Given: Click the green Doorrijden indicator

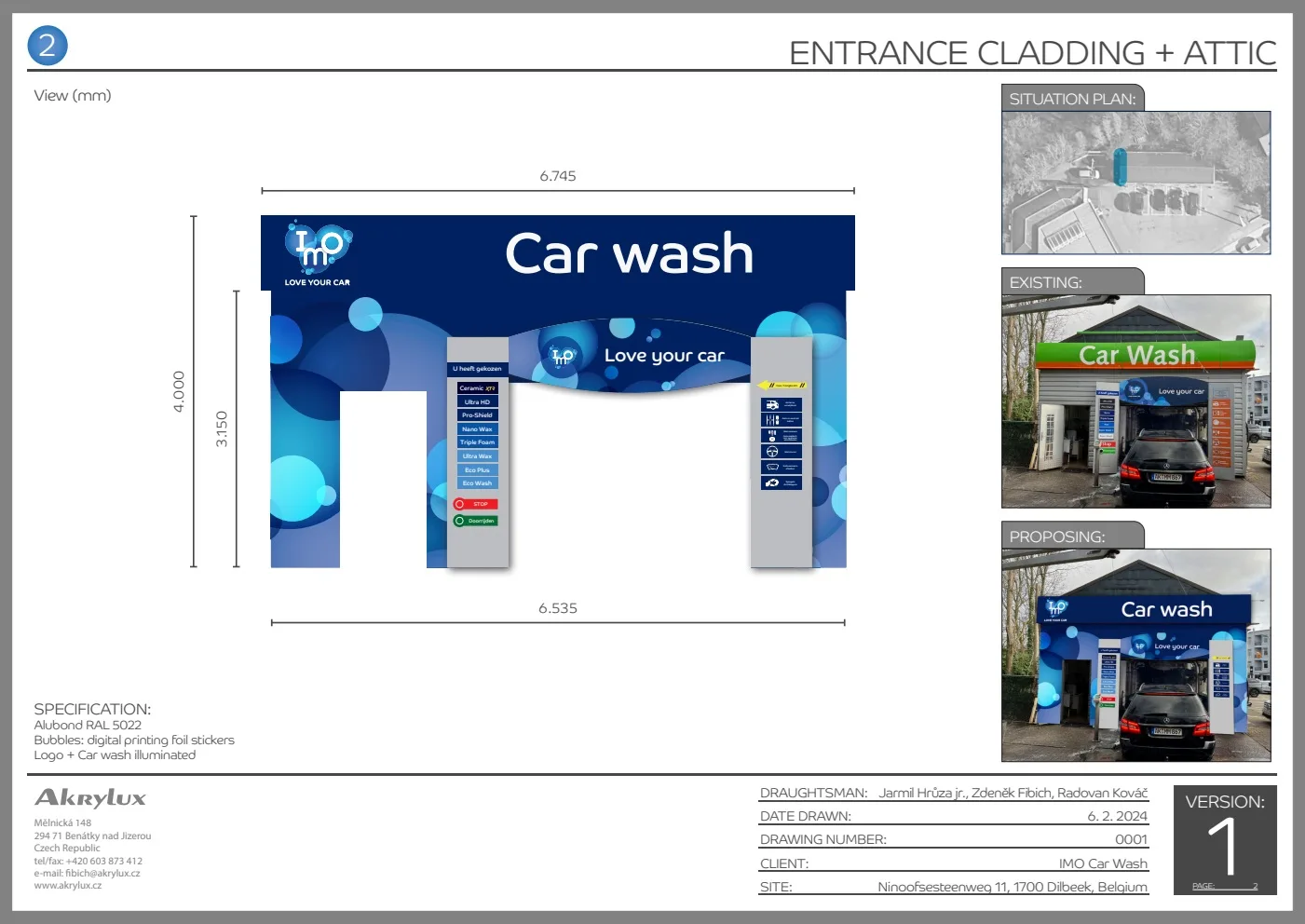Looking at the screenshot, I should point(476,521).
